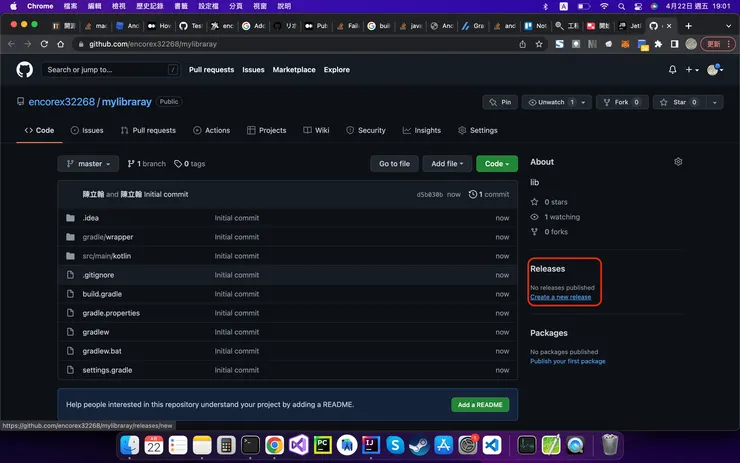Click the GitHub Octocat logo
Image resolution: width=740 pixels, height=463 pixels.
tap(25, 70)
